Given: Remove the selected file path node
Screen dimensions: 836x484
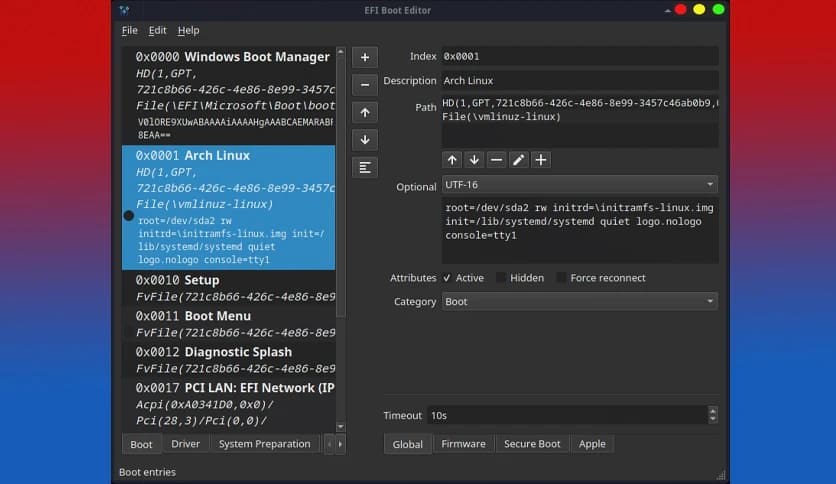Looking at the screenshot, I should [496, 160].
